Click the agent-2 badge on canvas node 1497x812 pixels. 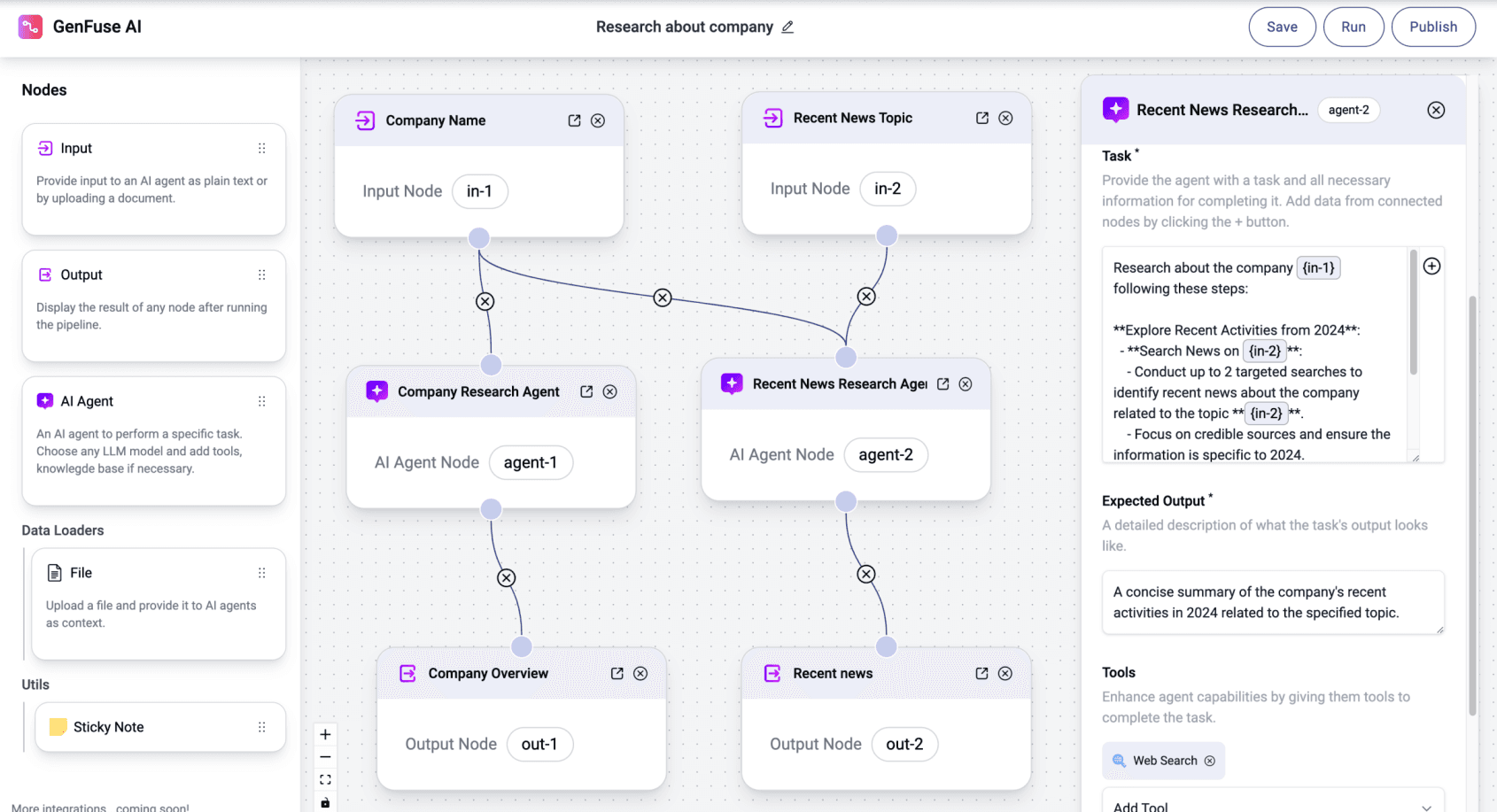pyautogui.click(x=886, y=454)
